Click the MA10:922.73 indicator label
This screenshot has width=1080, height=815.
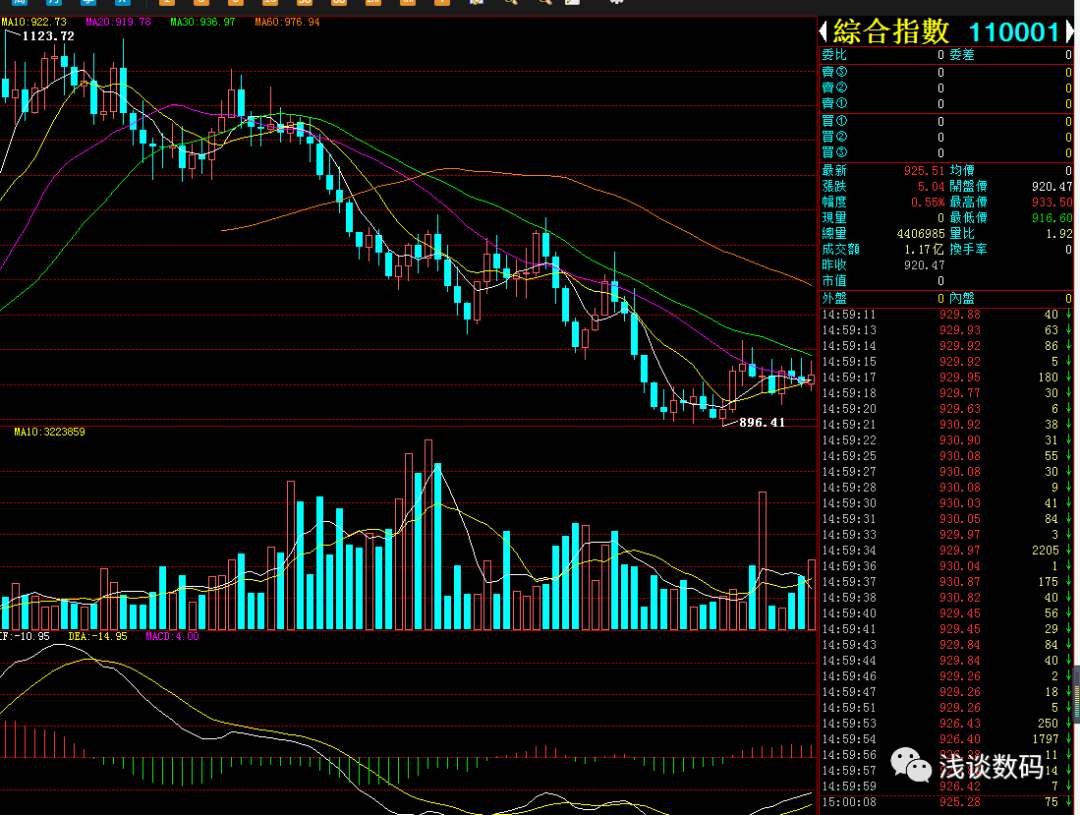click(34, 22)
